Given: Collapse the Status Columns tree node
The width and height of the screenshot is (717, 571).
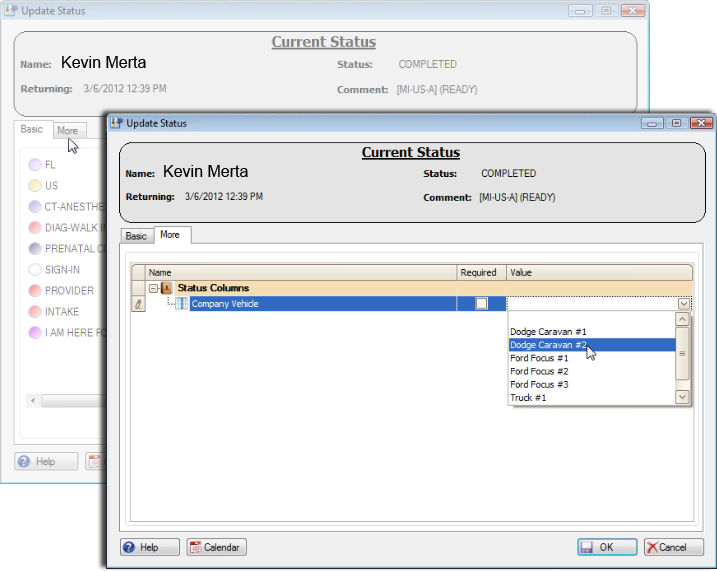Looking at the screenshot, I should (x=154, y=288).
